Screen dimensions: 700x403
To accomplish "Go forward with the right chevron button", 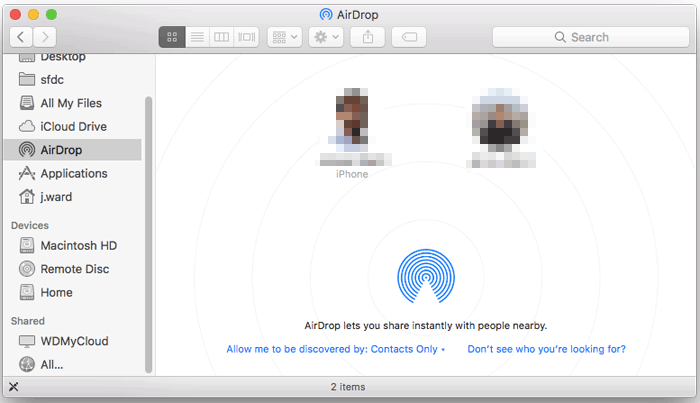I will click(45, 37).
